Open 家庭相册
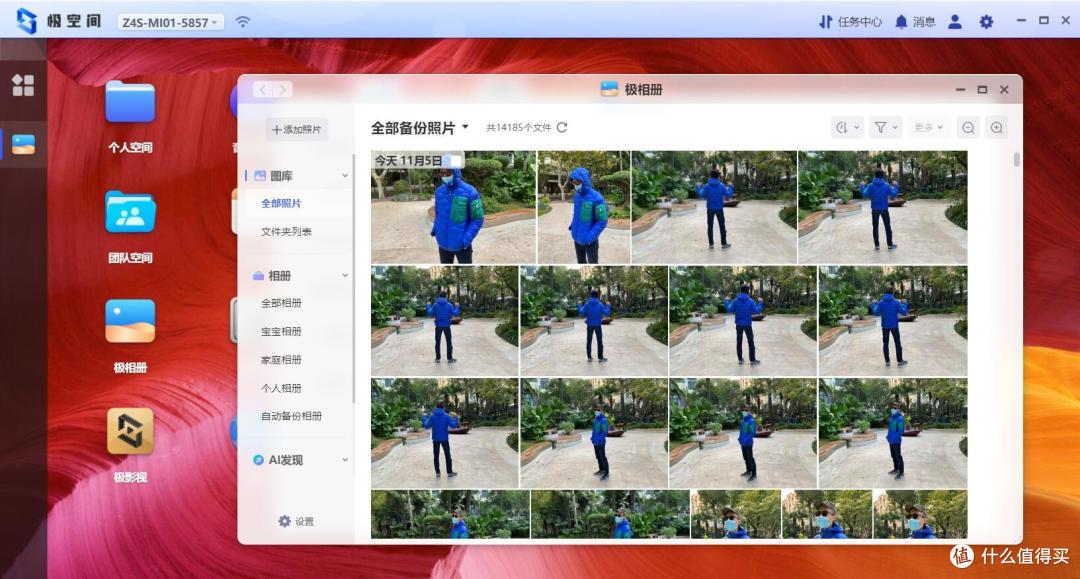 [x=281, y=359]
